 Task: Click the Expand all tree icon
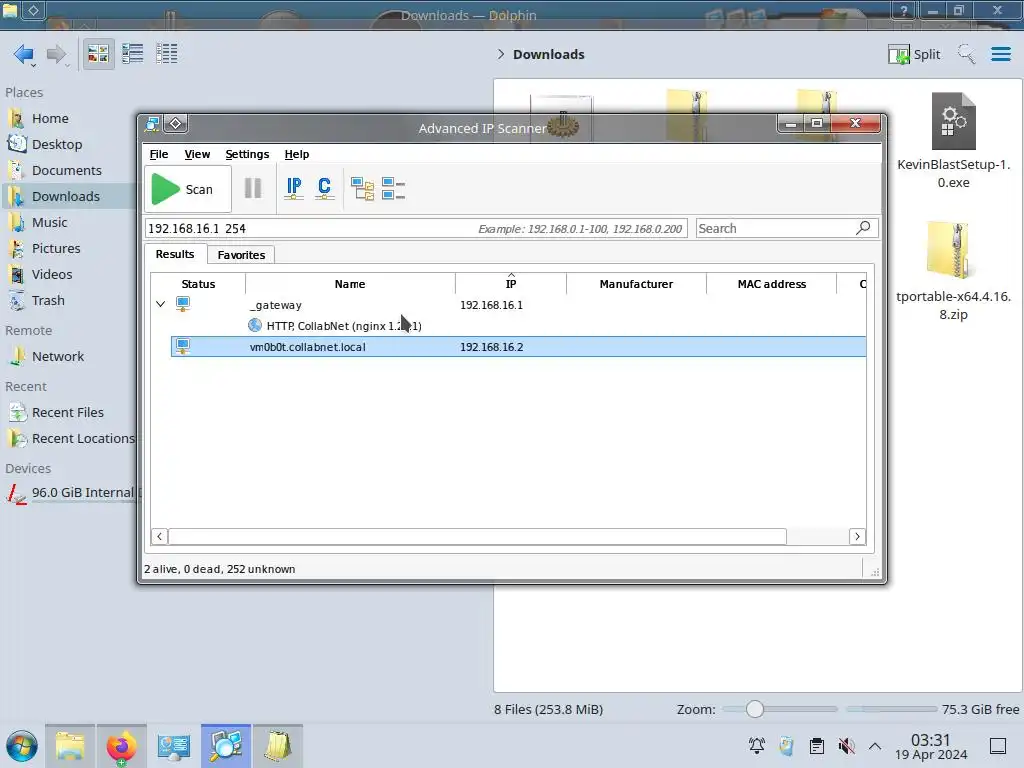click(x=362, y=189)
